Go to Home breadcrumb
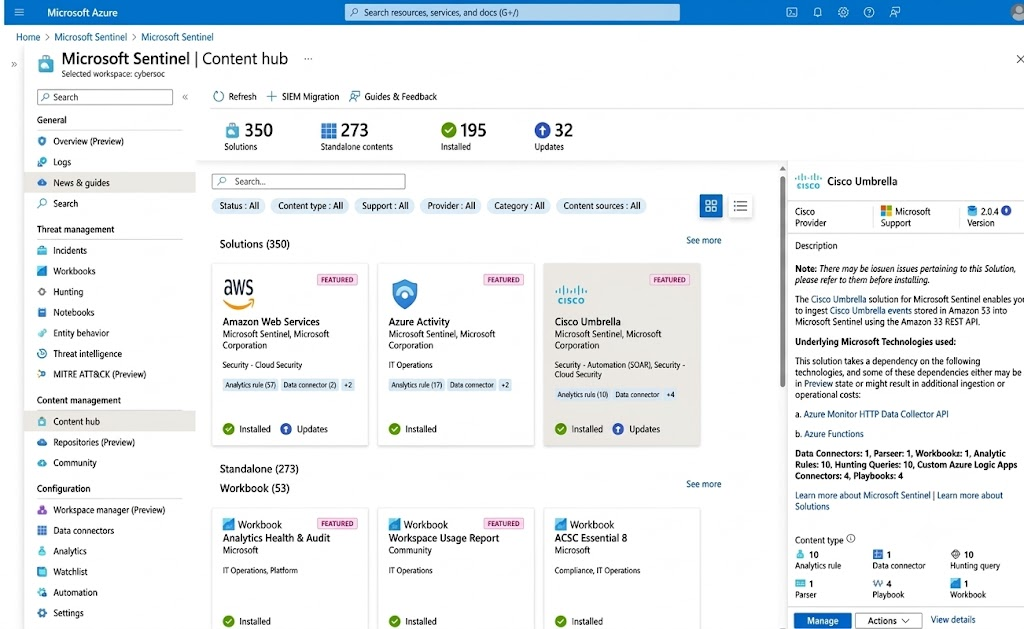The width and height of the screenshot is (1024, 629). [28, 37]
